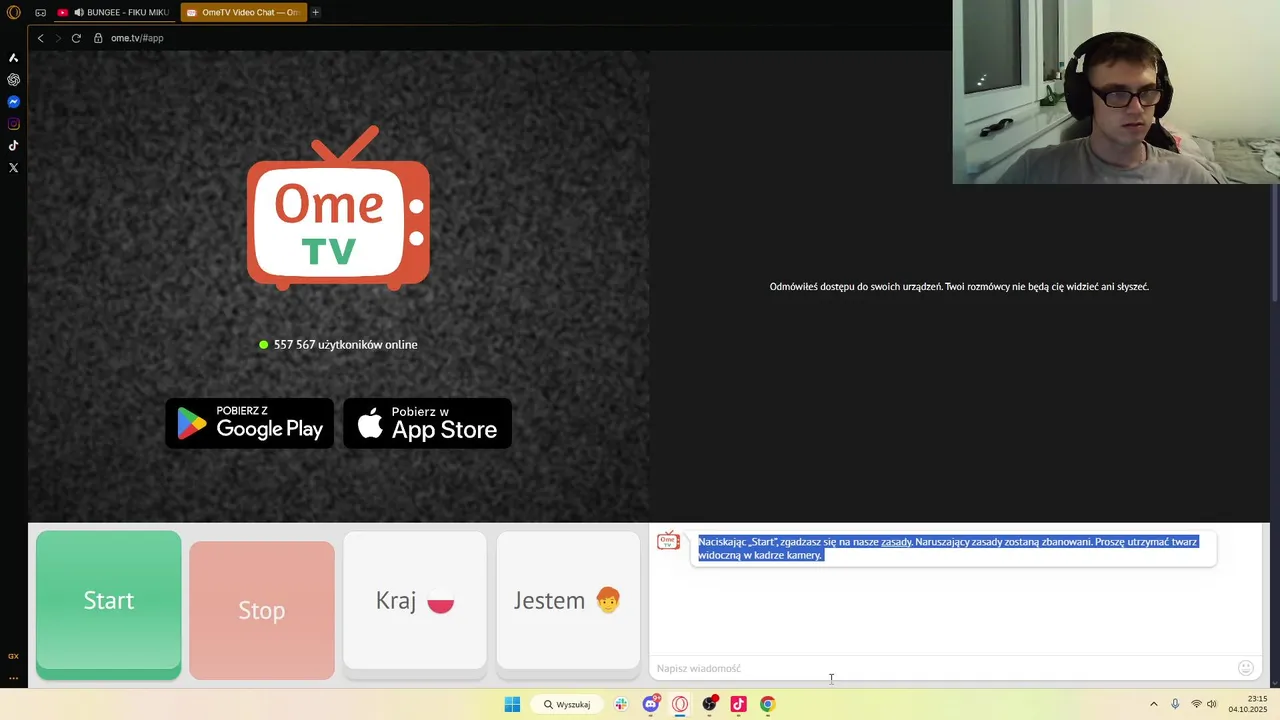Mute the BUNGEE tab via speaker icon

pos(79,12)
